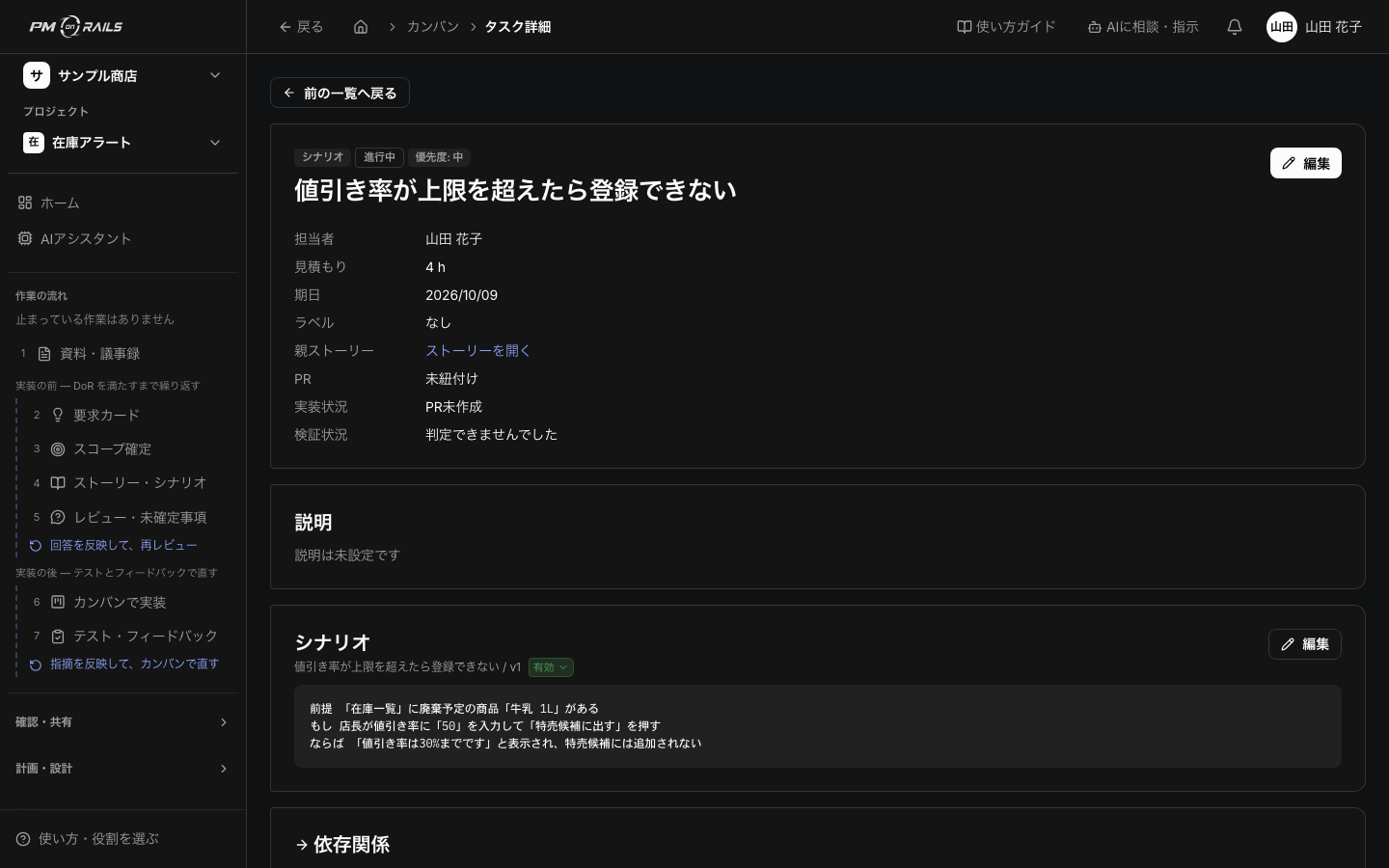Open the notifications bell

point(1235,27)
